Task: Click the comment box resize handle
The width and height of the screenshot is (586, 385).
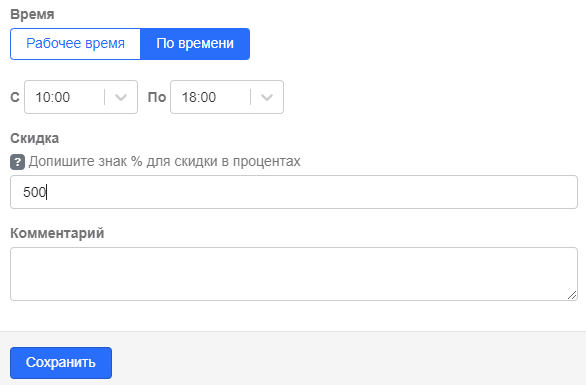Action: (x=572, y=295)
